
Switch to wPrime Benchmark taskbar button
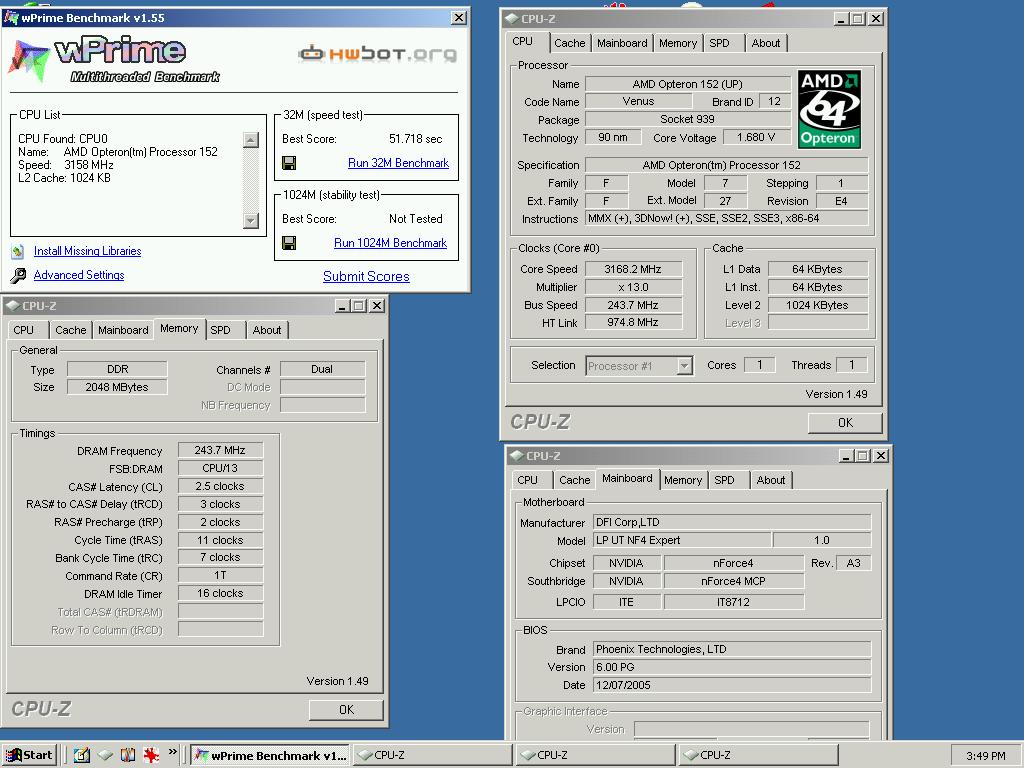270,756
